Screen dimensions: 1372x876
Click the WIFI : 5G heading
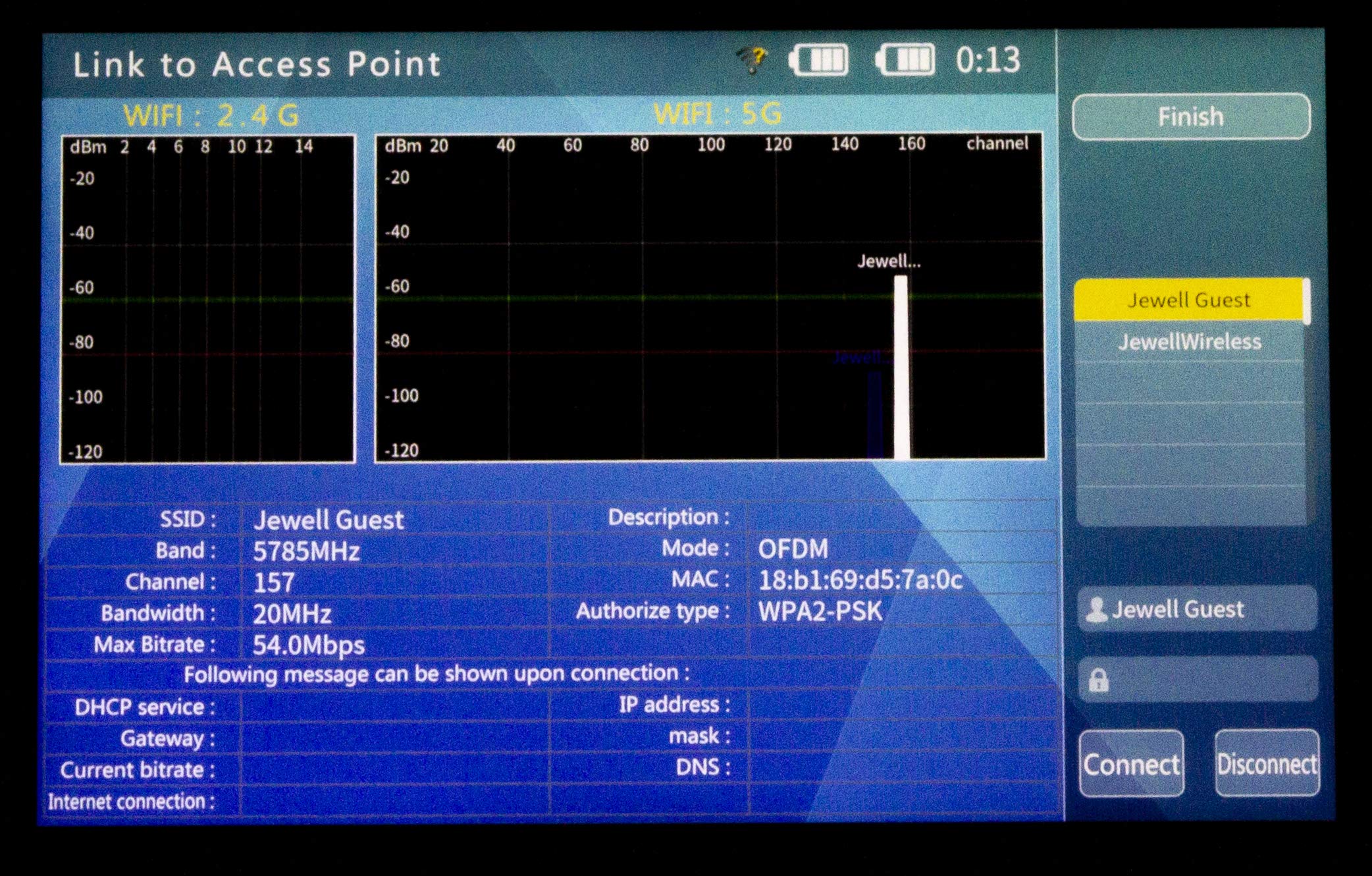(x=718, y=114)
